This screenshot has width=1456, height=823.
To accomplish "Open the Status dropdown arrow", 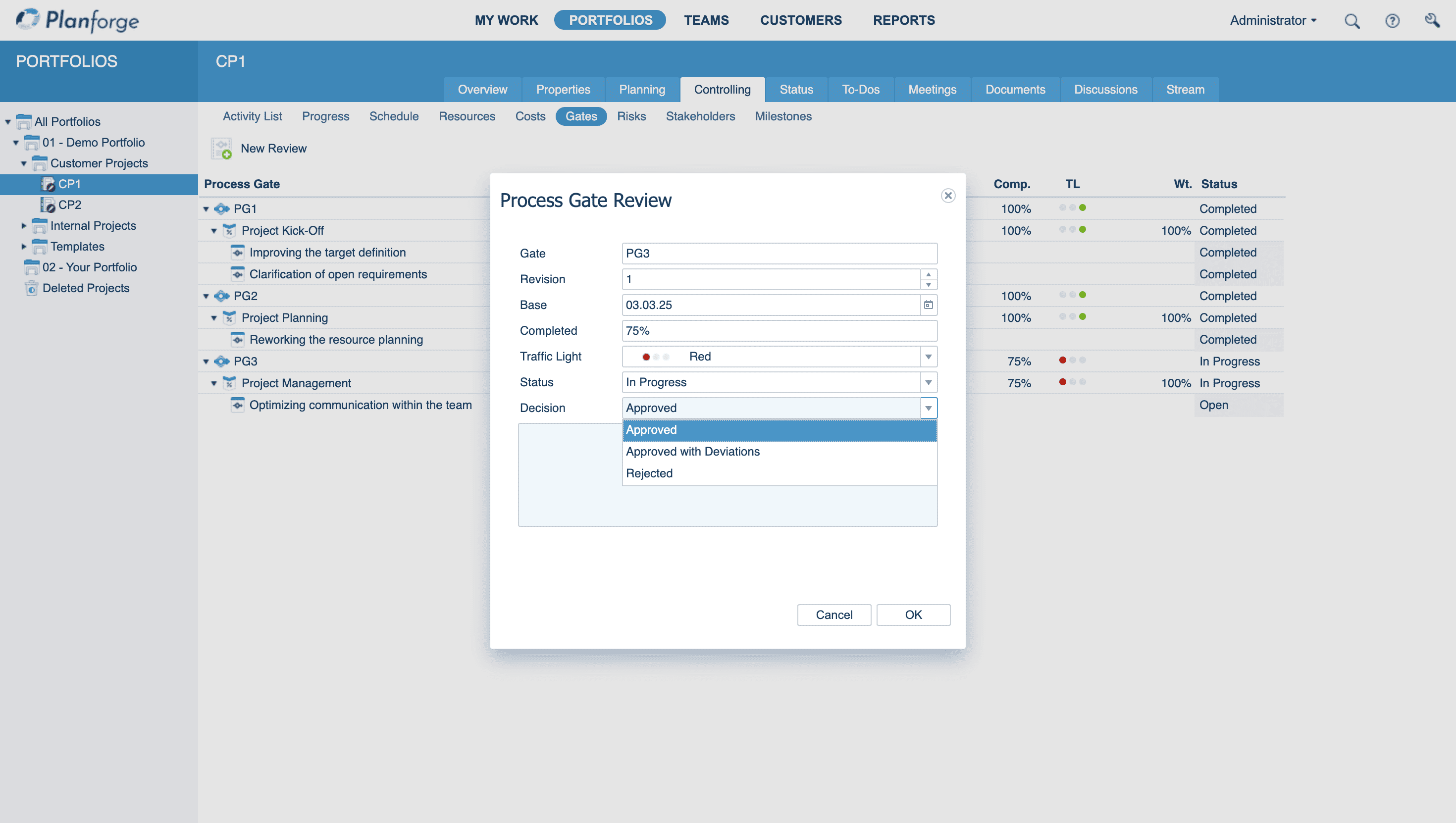I will (x=928, y=383).
